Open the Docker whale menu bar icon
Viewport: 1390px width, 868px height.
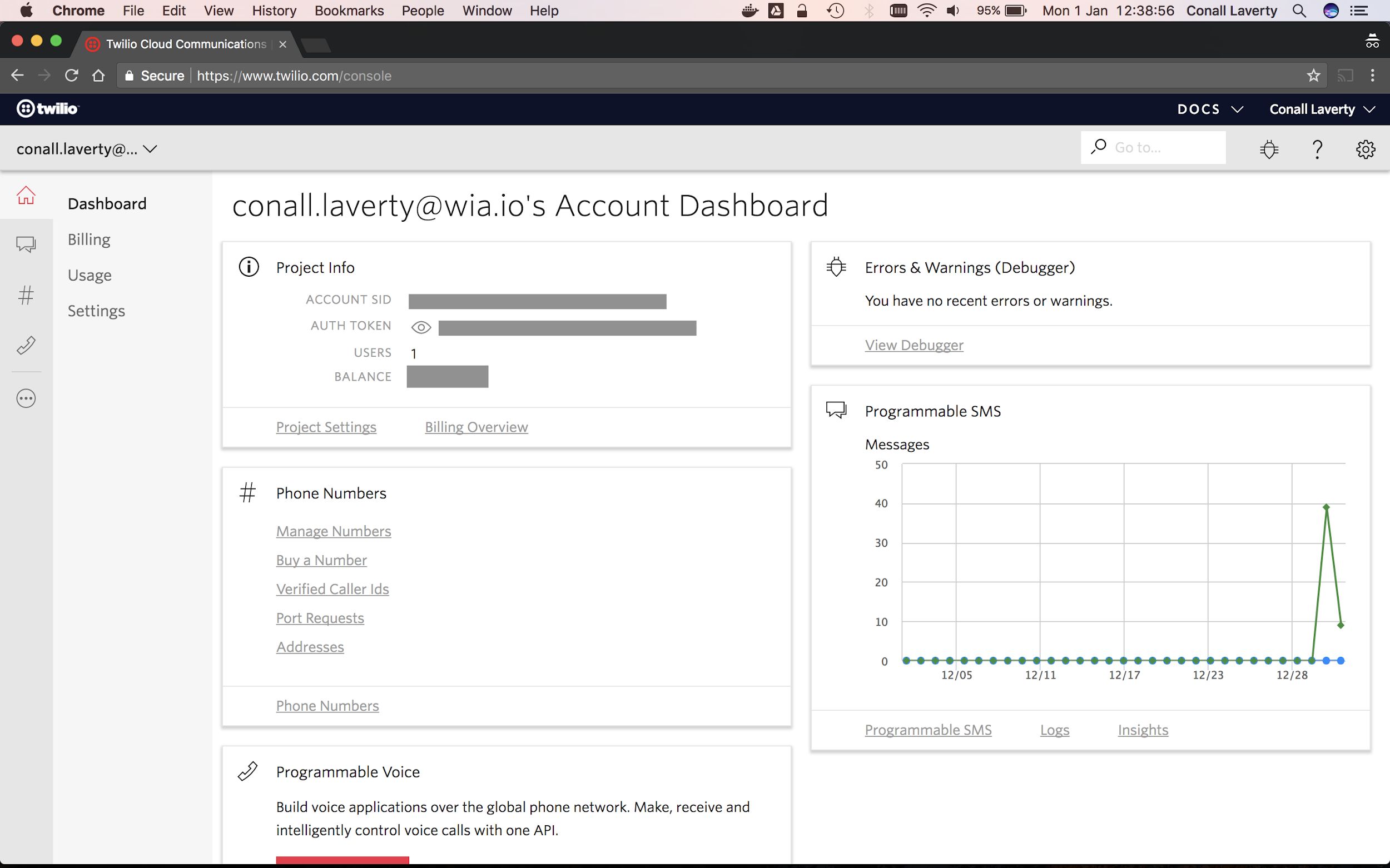tap(749, 11)
